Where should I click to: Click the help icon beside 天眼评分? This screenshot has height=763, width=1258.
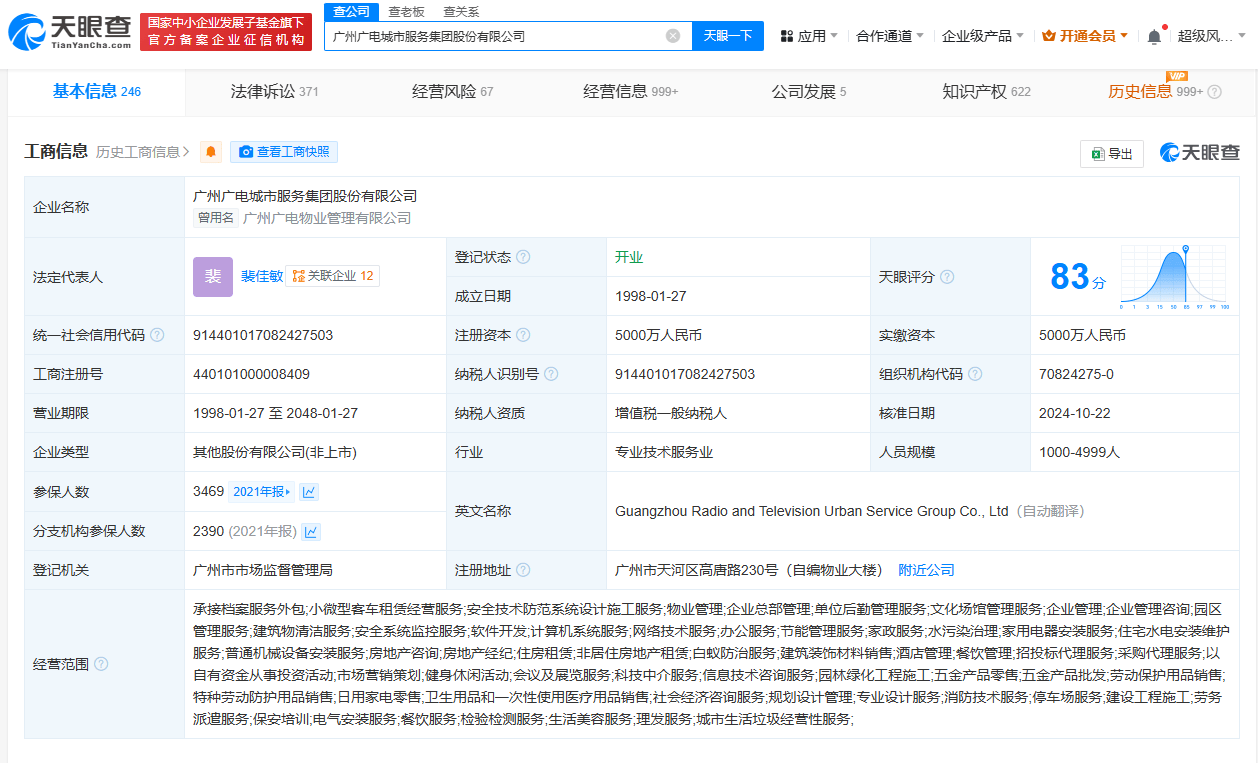(946, 277)
